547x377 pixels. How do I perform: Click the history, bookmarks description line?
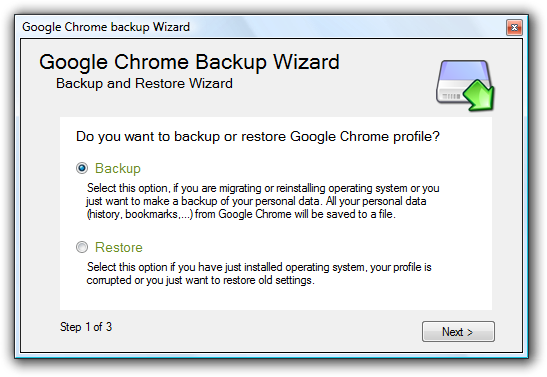241,214
